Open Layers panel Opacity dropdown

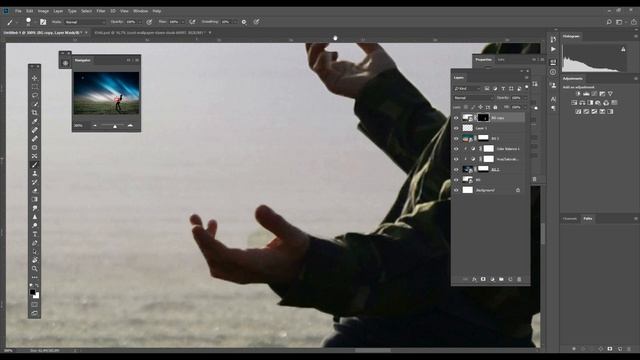[x=525, y=98]
